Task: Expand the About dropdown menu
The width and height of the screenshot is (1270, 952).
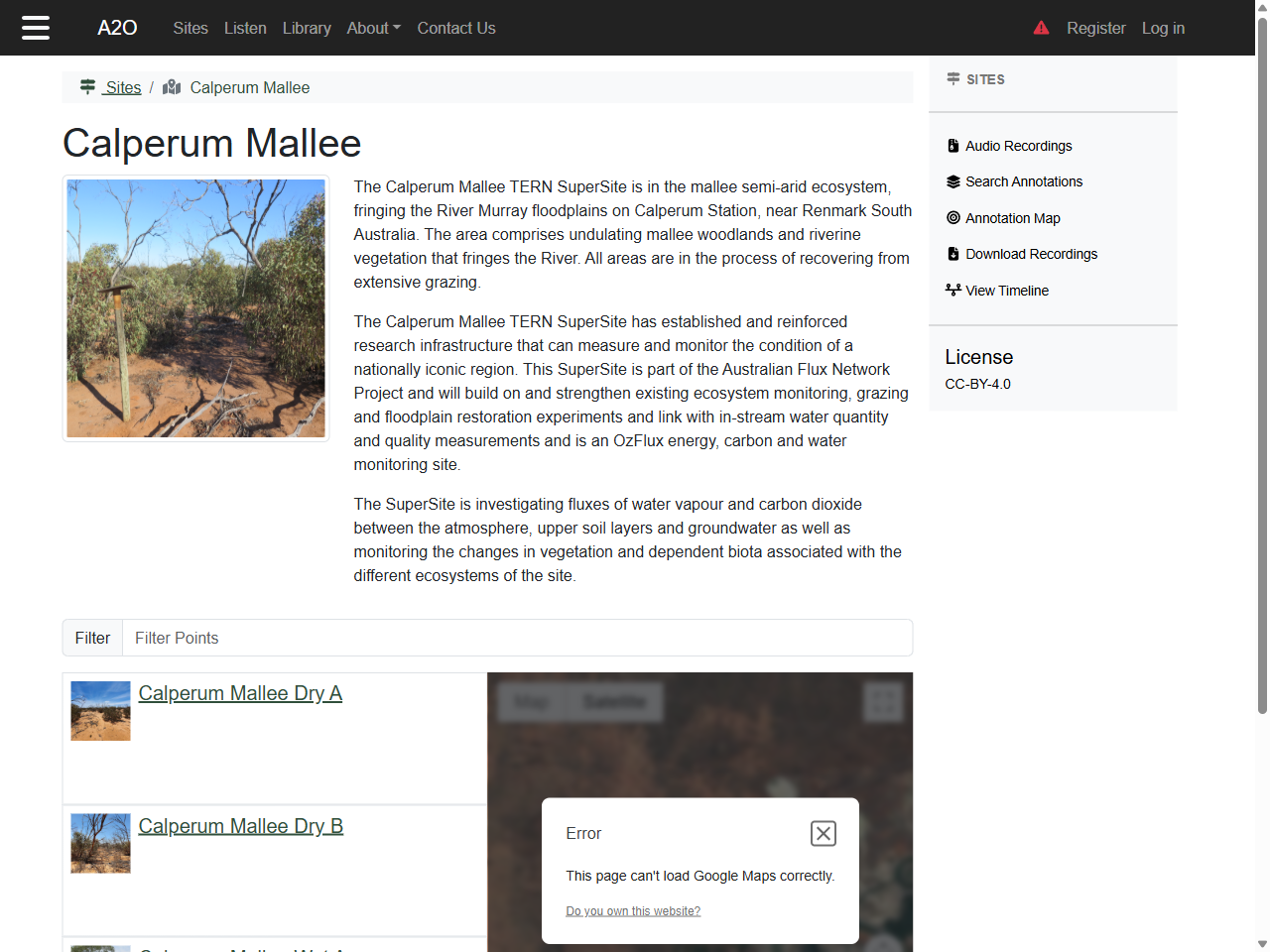Action: click(x=374, y=28)
